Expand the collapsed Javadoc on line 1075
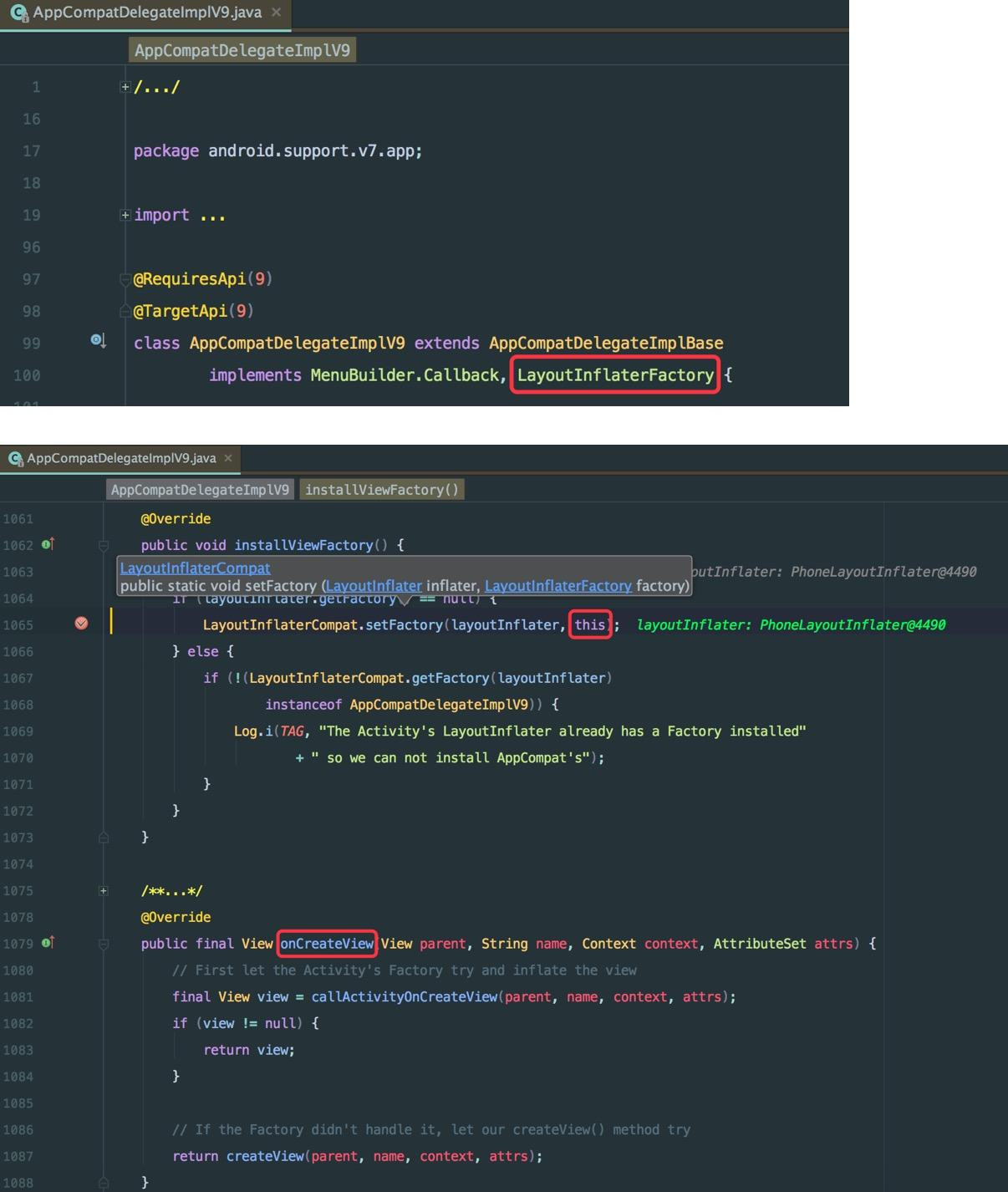Screen dimensions: 1008x1192 tap(103, 890)
